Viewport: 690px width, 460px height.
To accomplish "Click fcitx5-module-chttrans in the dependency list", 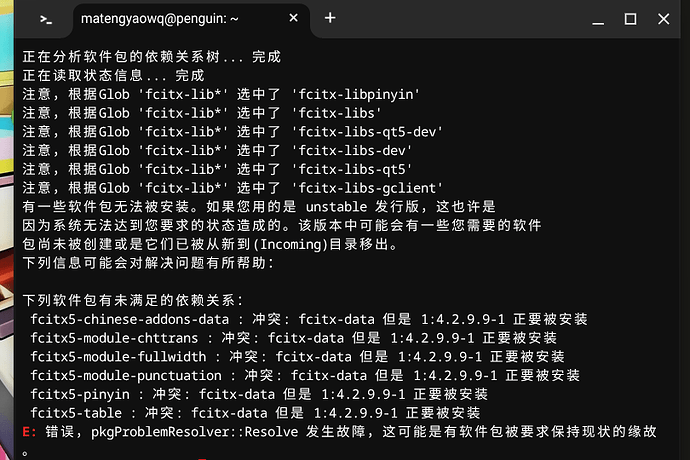I will coord(114,338).
